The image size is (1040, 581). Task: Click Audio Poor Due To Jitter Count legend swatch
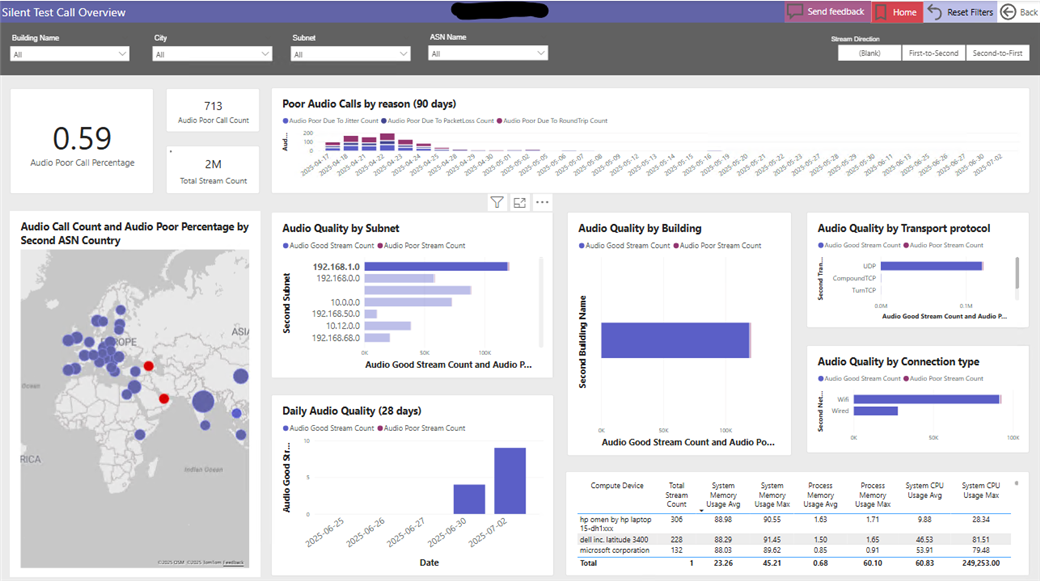click(x=286, y=121)
